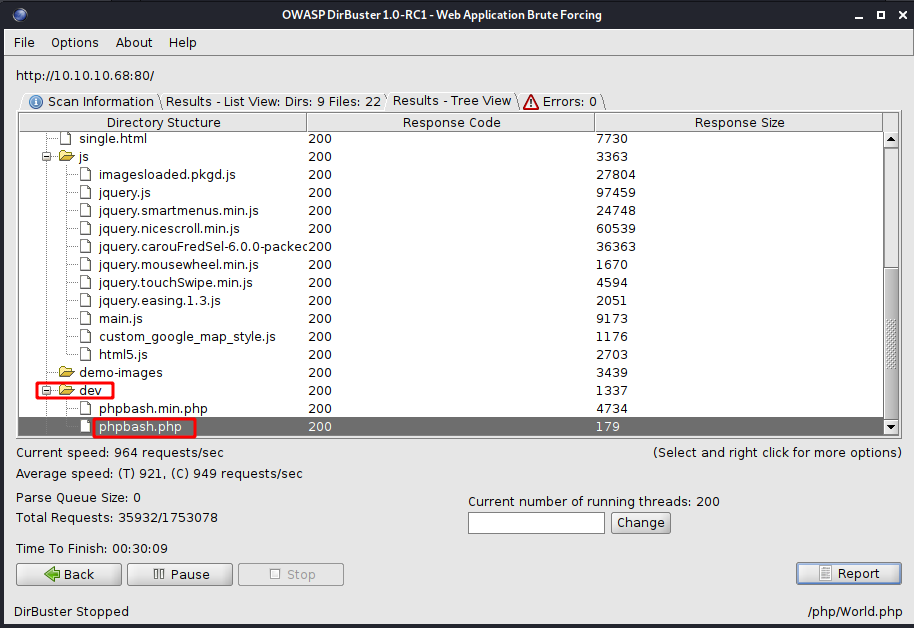Viewport: 914px width, 628px height.
Task: Click the response size value 97459
Action: [616, 193]
